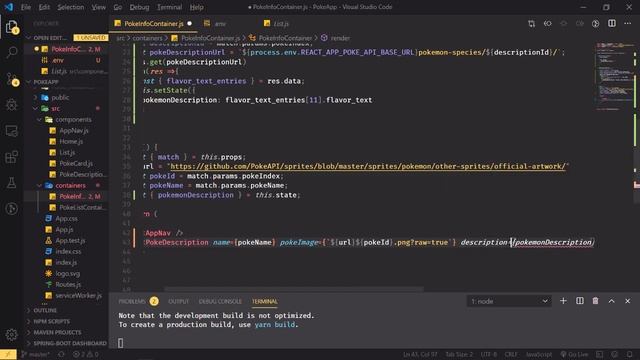The height and width of the screenshot is (360, 640).
Task: Click feedback smiley in status bar
Action: (x=615, y=354)
